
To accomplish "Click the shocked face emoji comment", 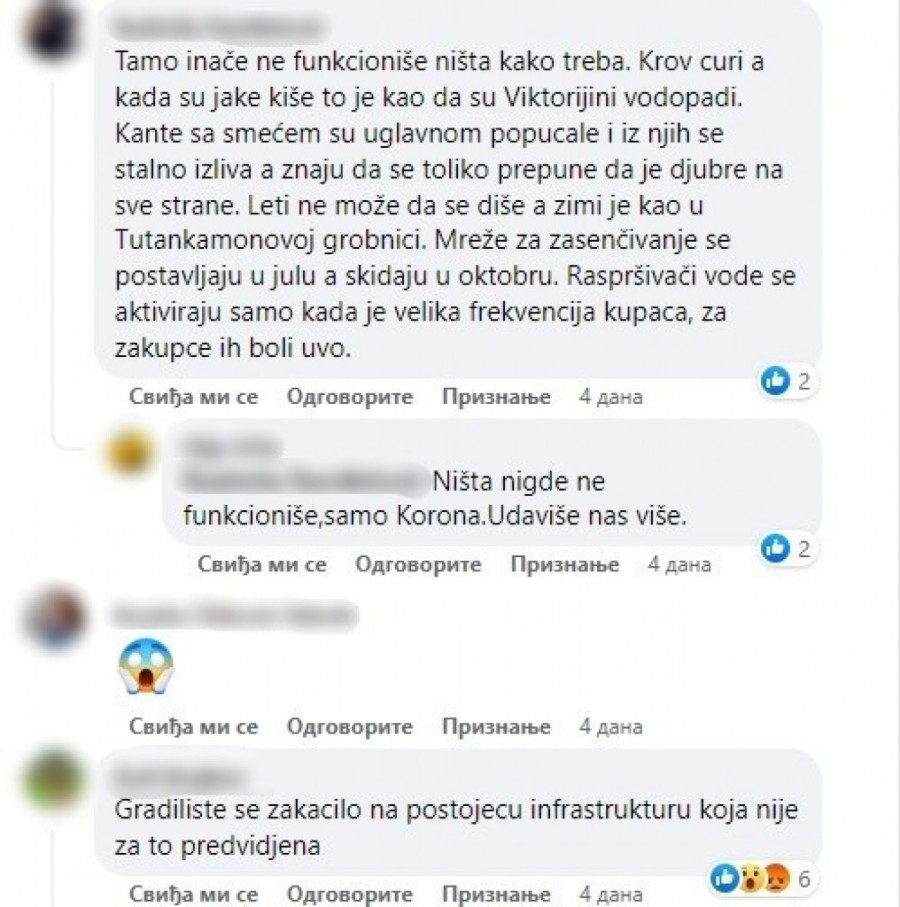I will click(146, 666).
